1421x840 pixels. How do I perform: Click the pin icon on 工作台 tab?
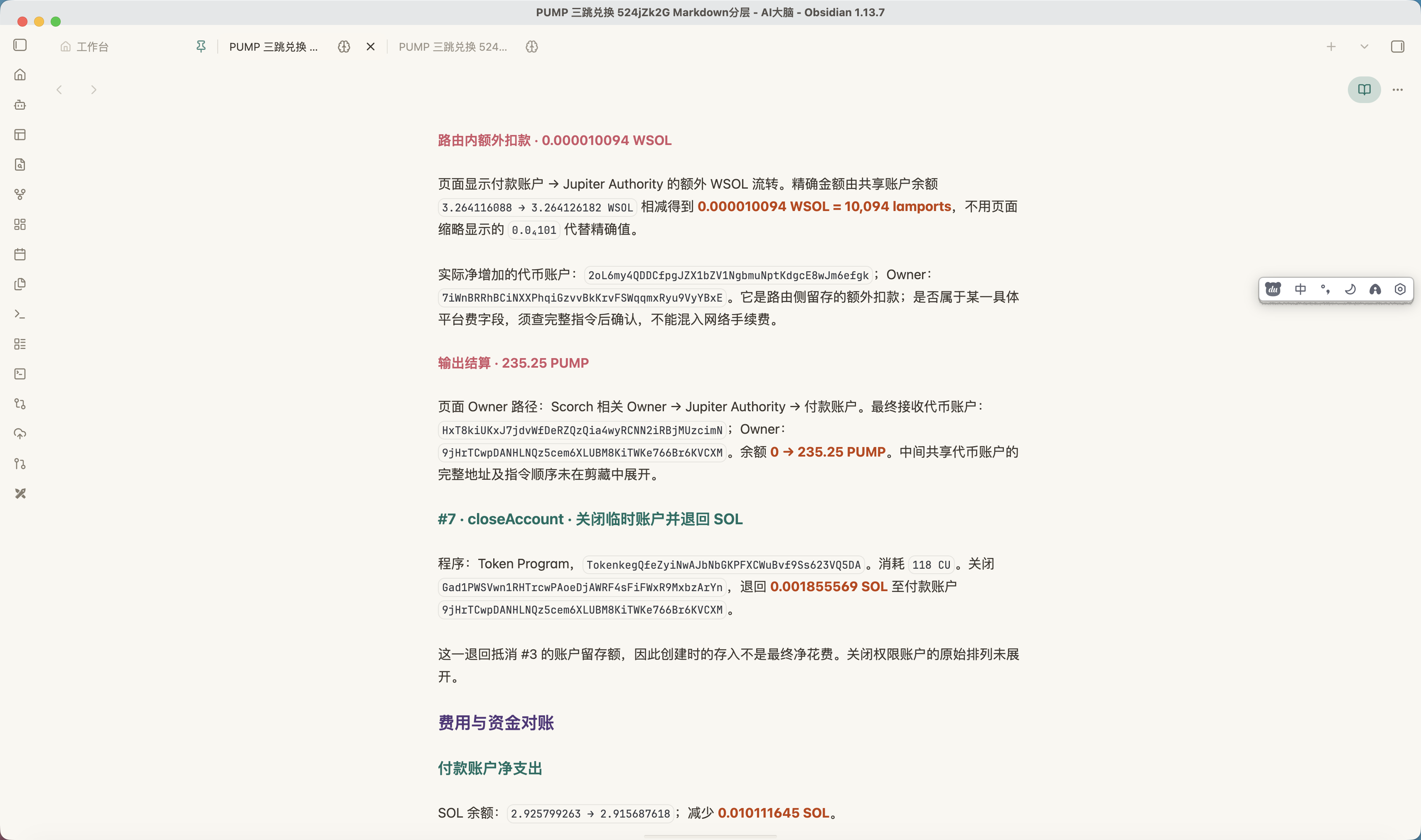(201, 47)
